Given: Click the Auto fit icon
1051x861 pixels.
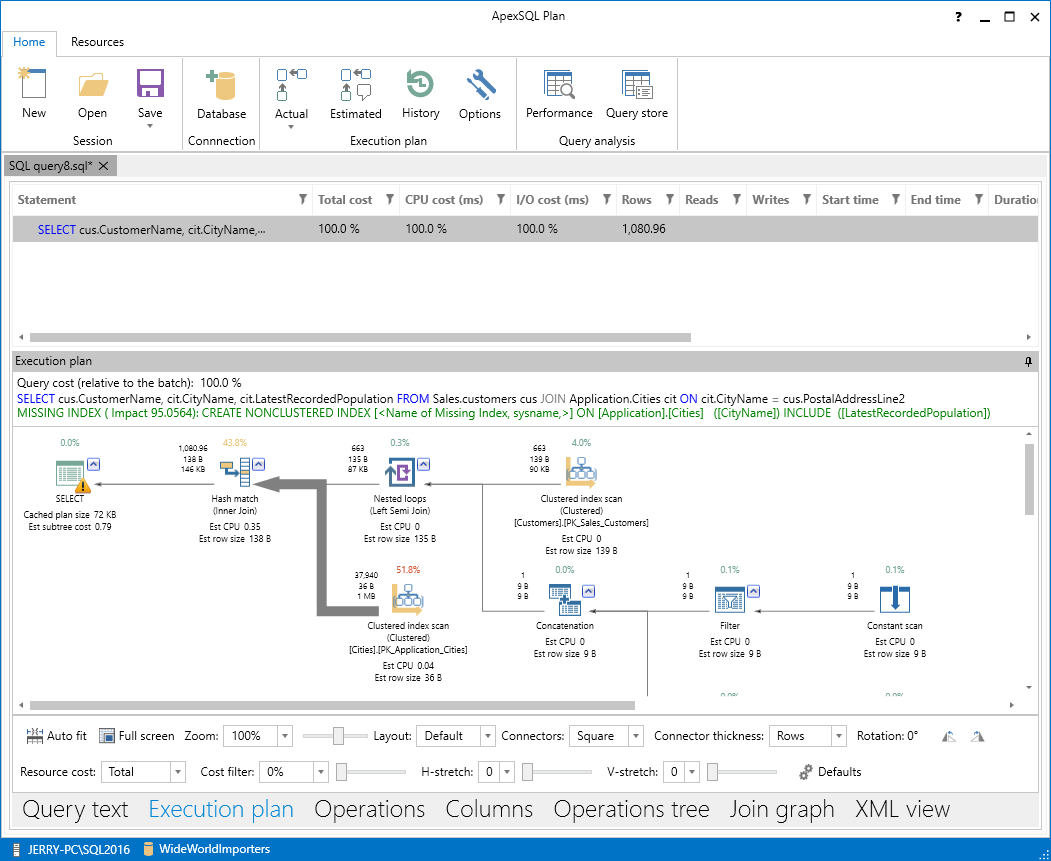Looking at the screenshot, I should tap(35, 736).
